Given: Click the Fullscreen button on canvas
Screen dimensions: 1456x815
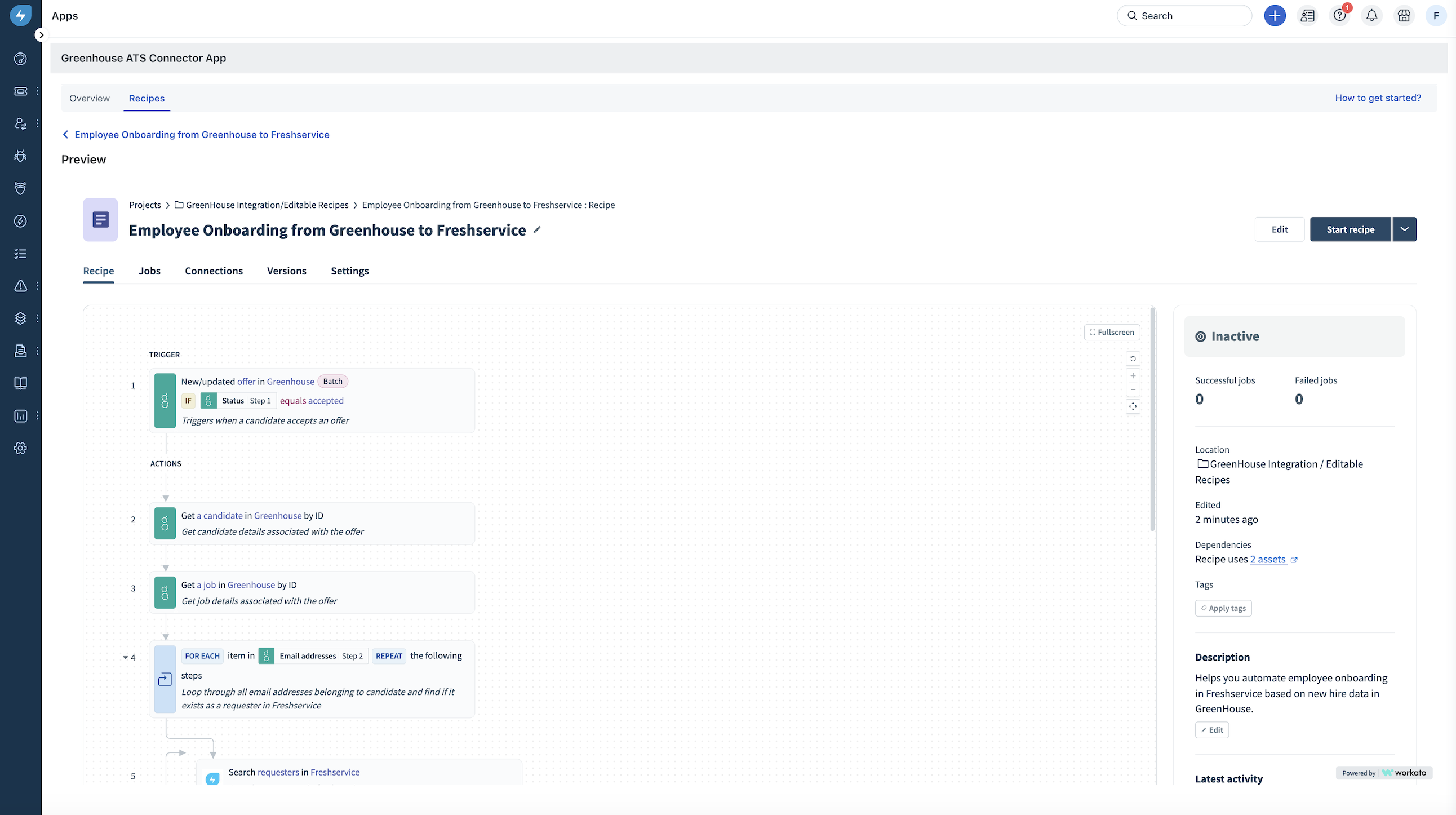Looking at the screenshot, I should pos(1112,333).
